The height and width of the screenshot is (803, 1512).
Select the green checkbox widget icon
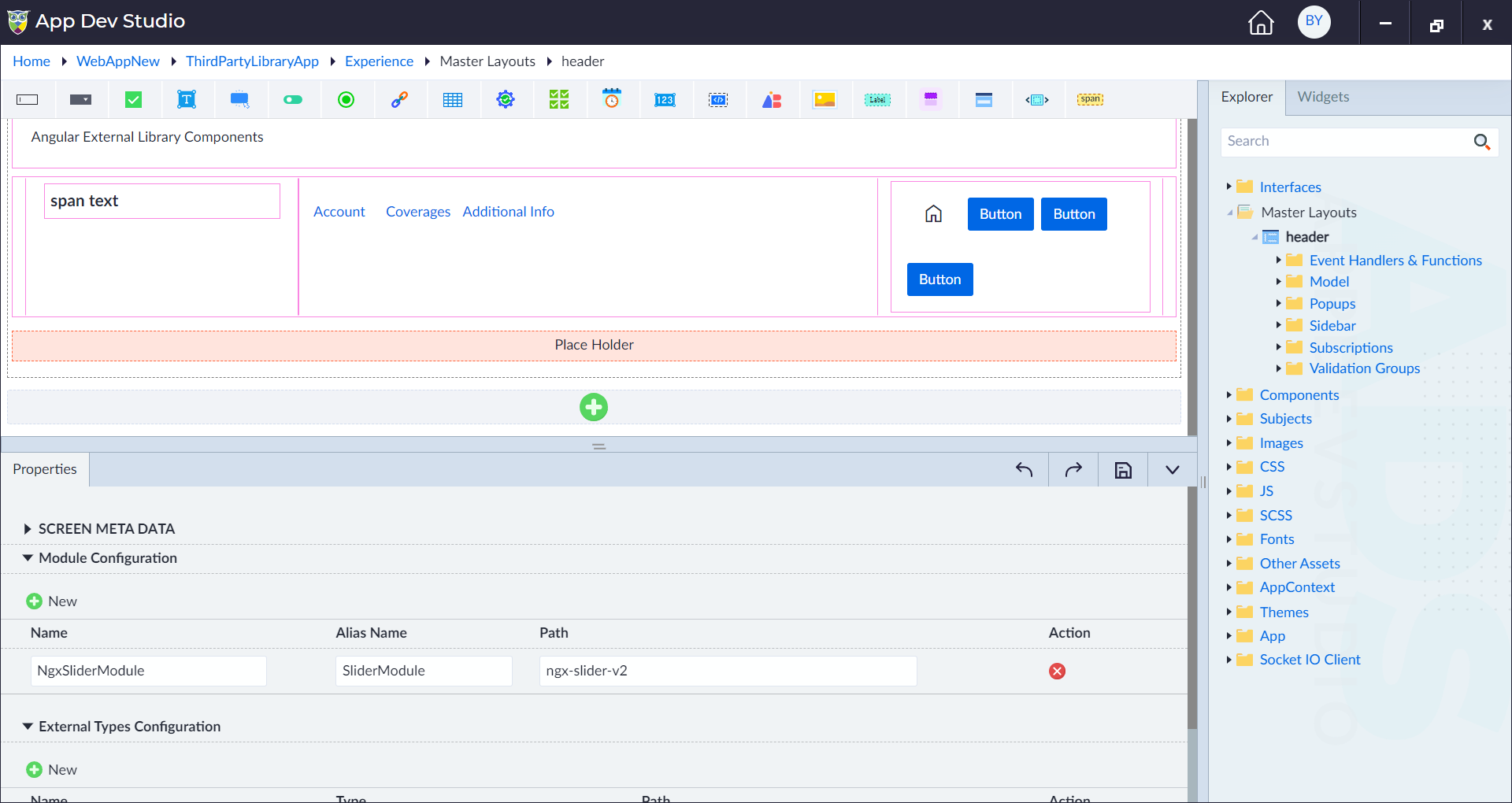(x=134, y=99)
